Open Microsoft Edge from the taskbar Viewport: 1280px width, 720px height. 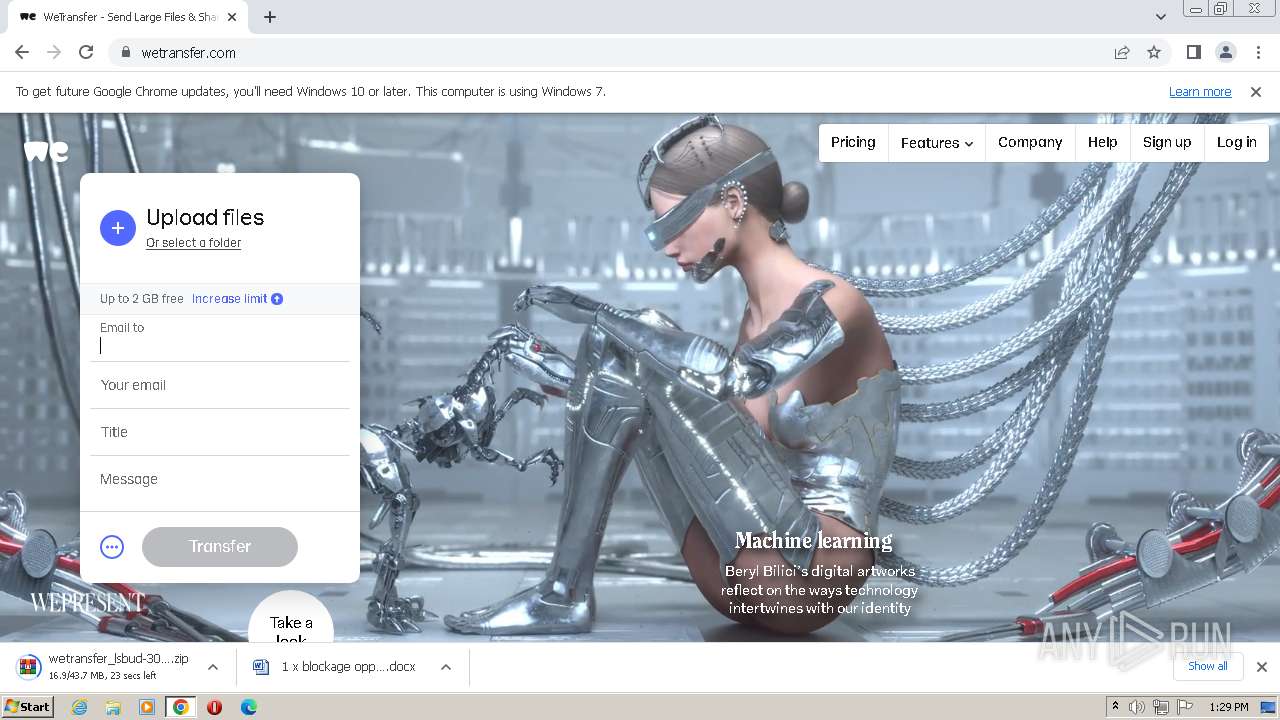click(248, 707)
